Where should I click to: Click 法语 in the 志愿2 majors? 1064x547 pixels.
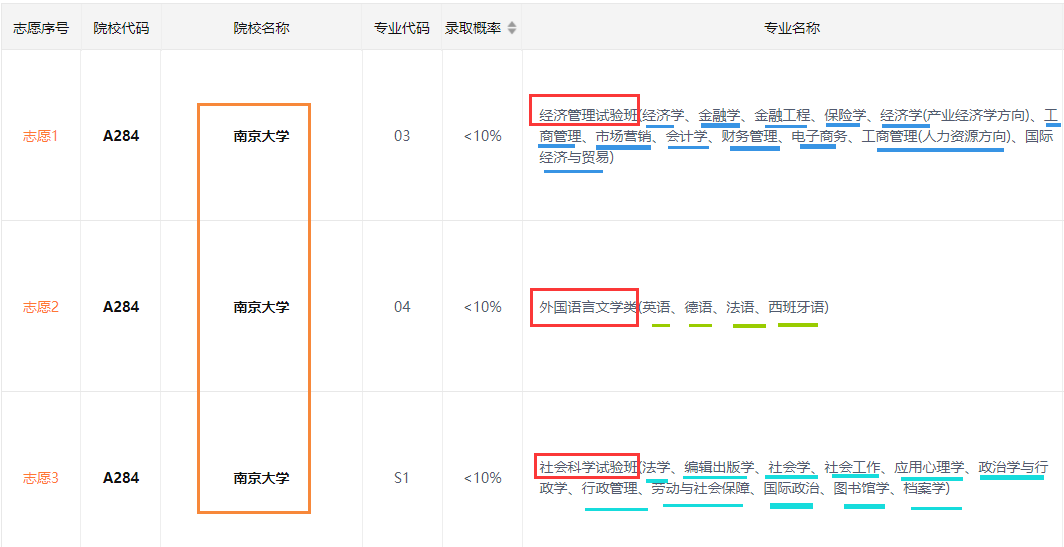click(x=740, y=307)
